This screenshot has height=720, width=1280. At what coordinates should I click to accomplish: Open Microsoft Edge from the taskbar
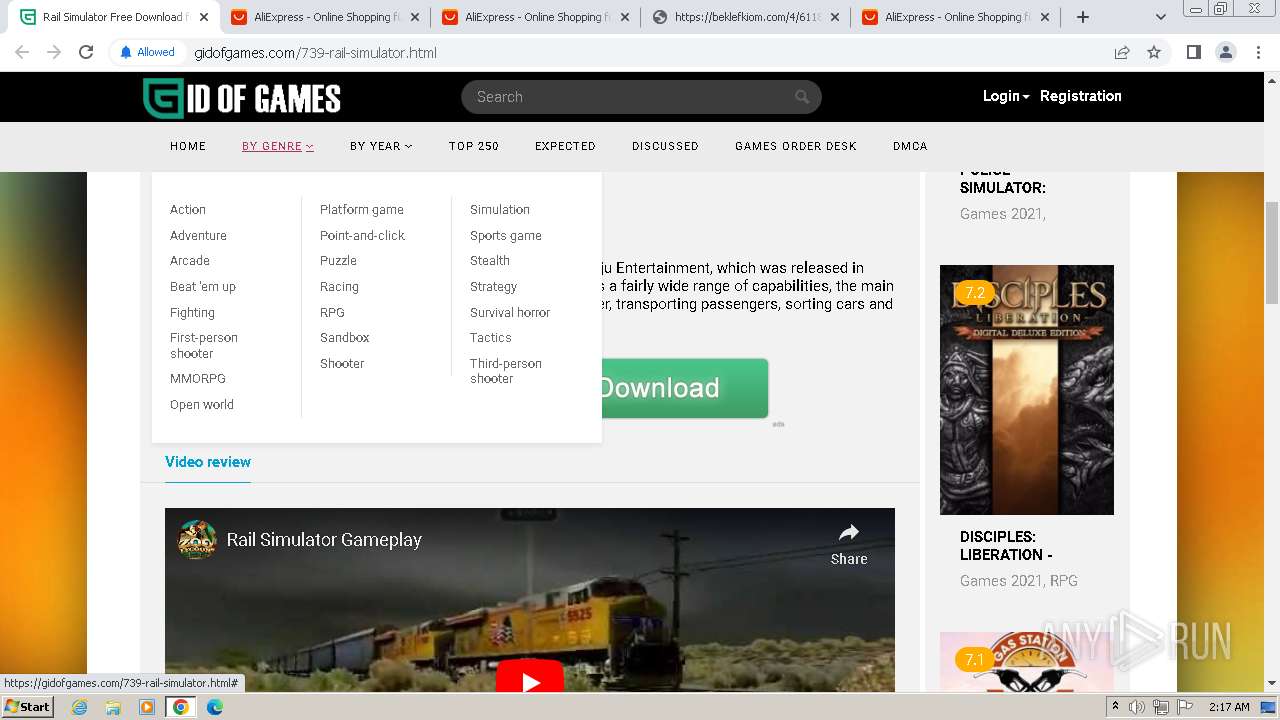click(215, 707)
